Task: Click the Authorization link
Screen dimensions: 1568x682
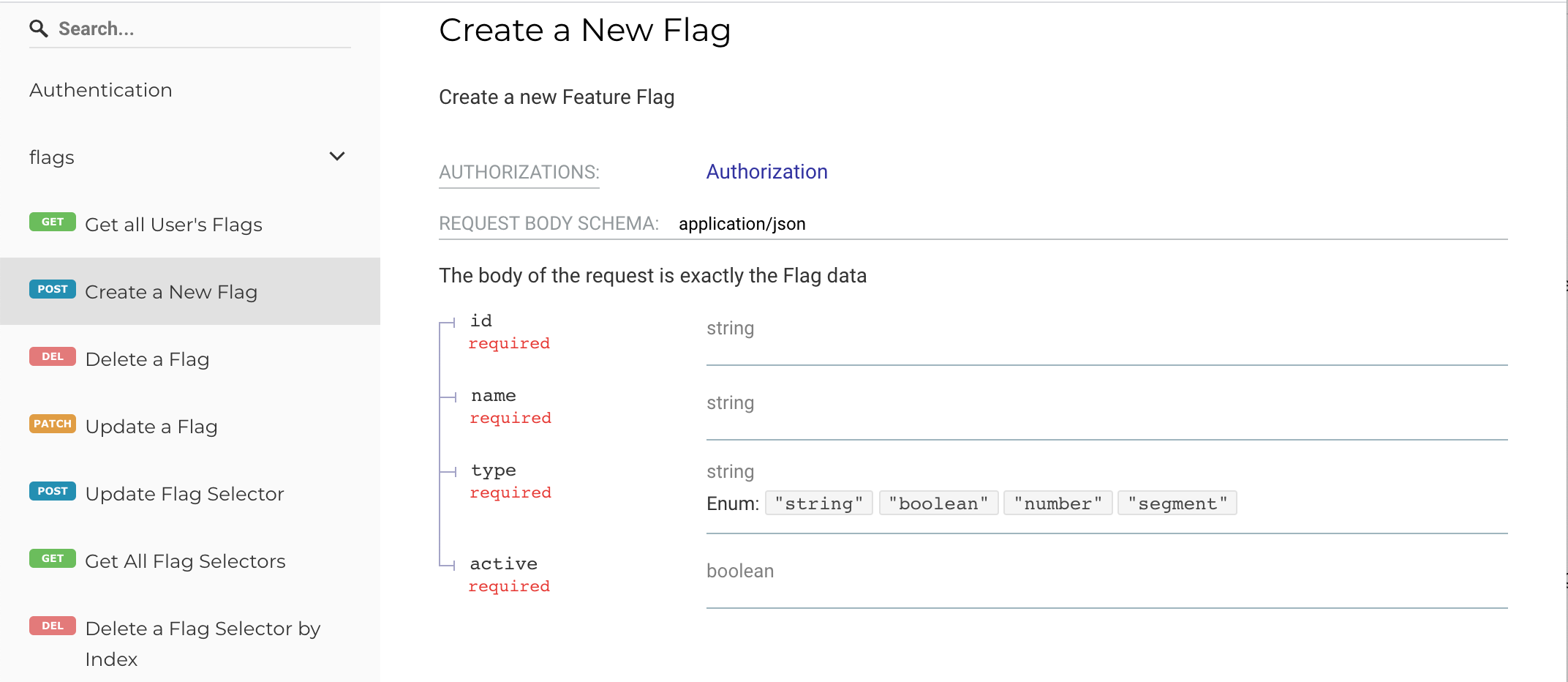Action: click(x=766, y=172)
